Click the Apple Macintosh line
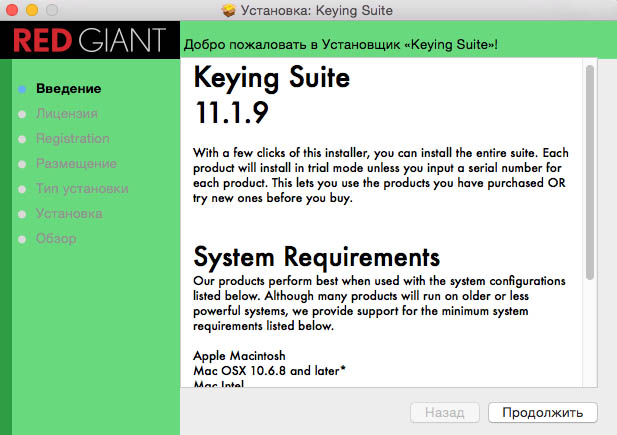The width and height of the screenshot is (617, 435). tap(239, 355)
